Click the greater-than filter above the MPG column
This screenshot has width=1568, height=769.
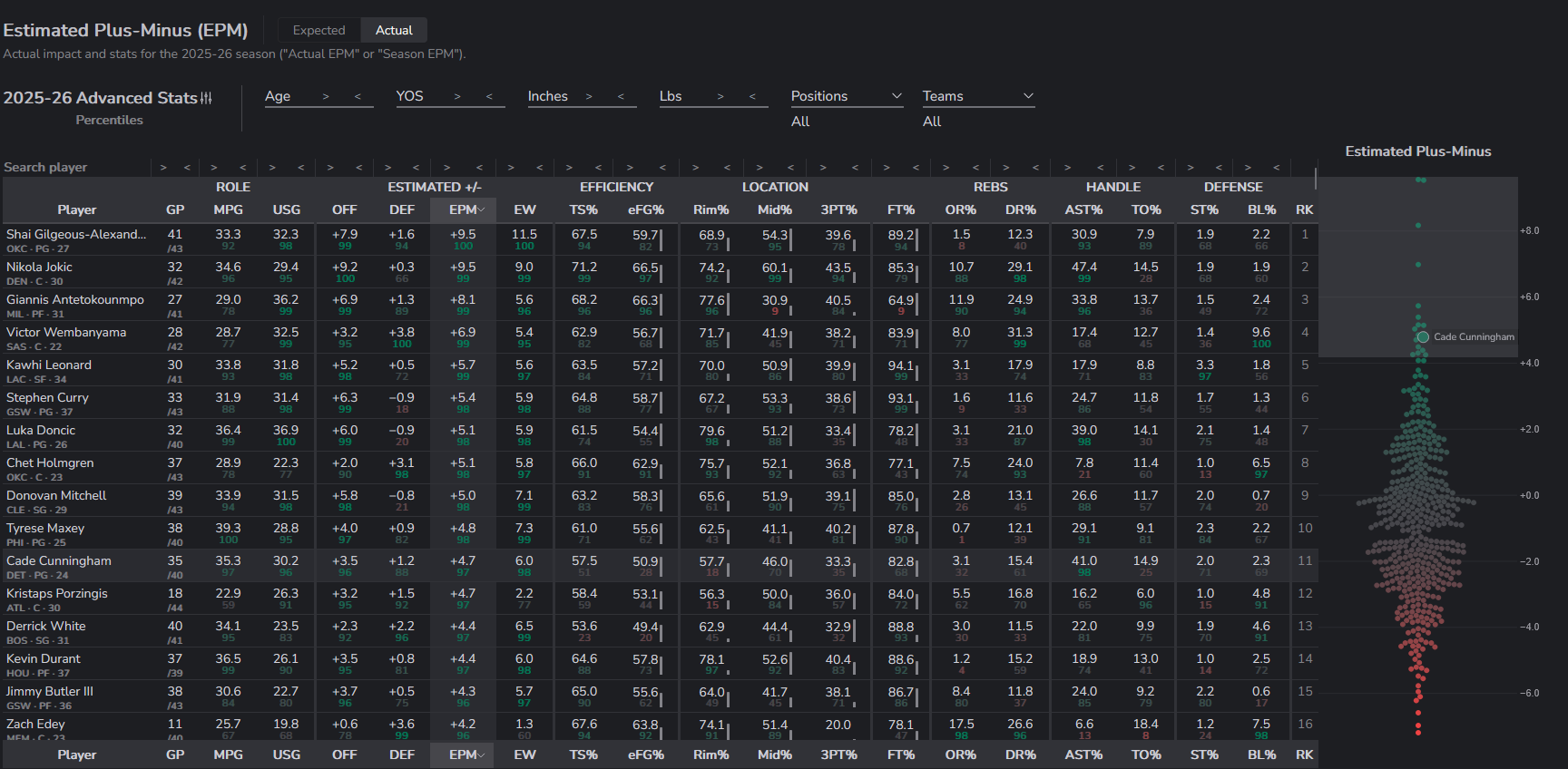click(x=214, y=167)
